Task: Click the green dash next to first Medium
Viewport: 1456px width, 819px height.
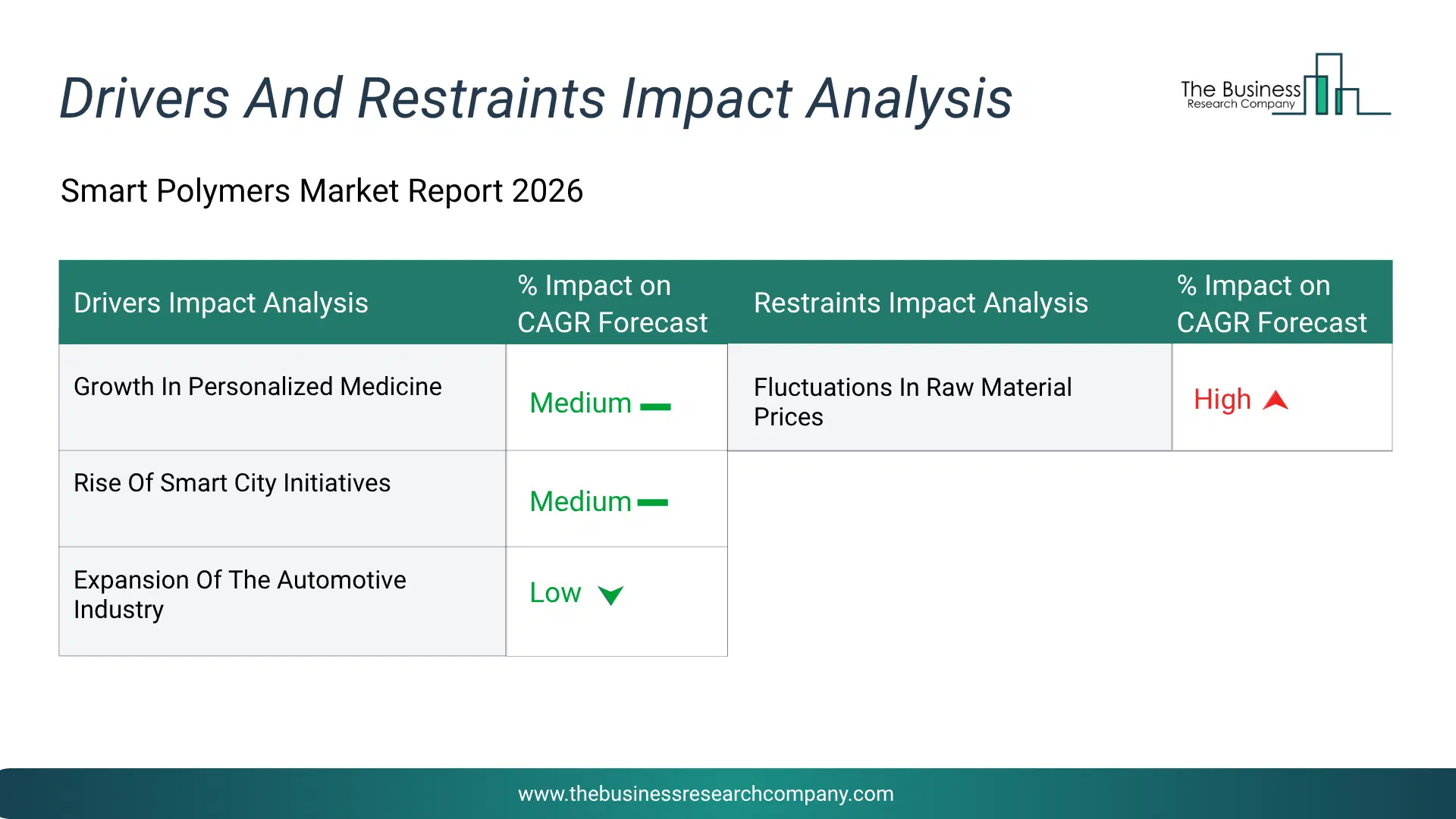Action: click(655, 407)
